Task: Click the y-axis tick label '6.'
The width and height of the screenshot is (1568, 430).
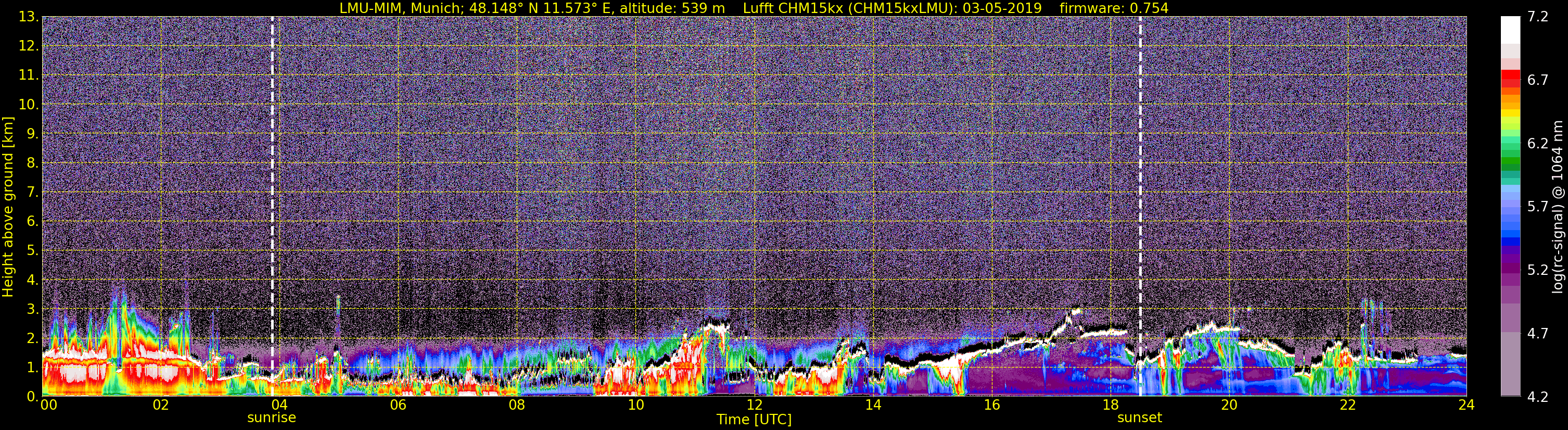Action: tap(33, 222)
